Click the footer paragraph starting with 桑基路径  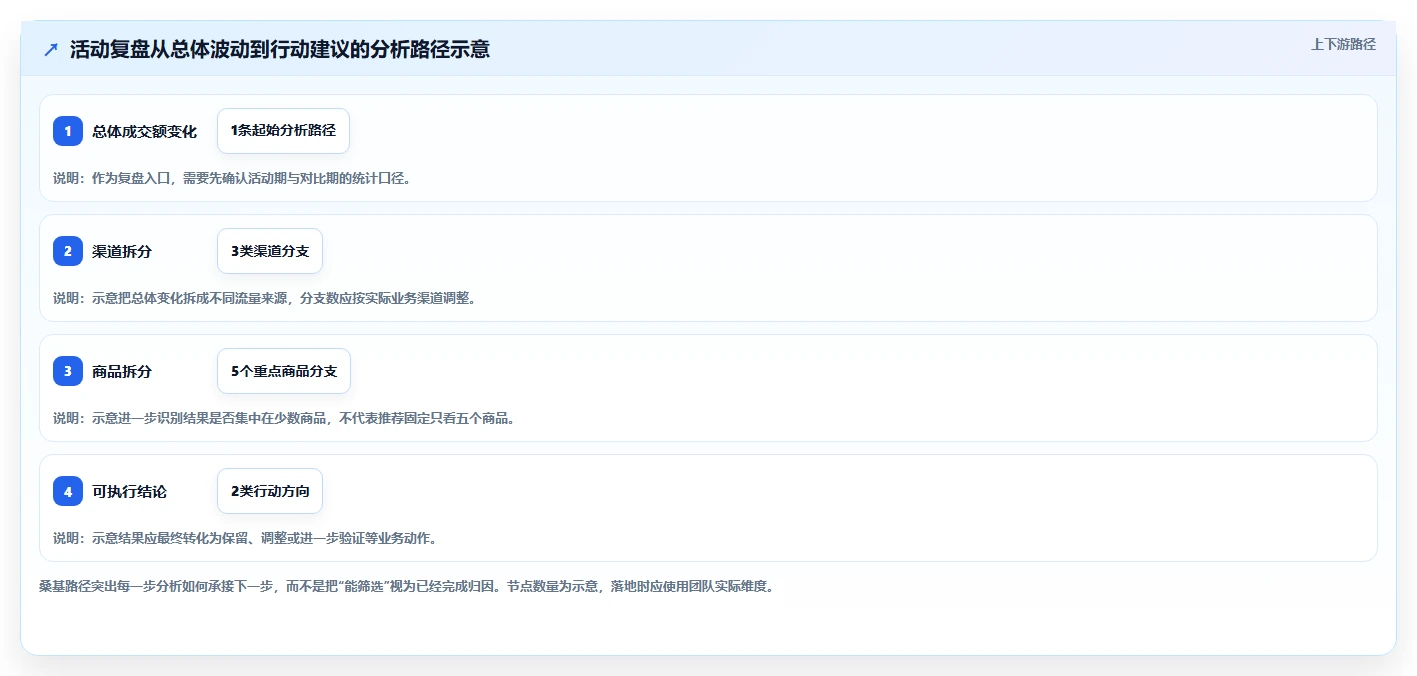pyautogui.click(x=407, y=586)
